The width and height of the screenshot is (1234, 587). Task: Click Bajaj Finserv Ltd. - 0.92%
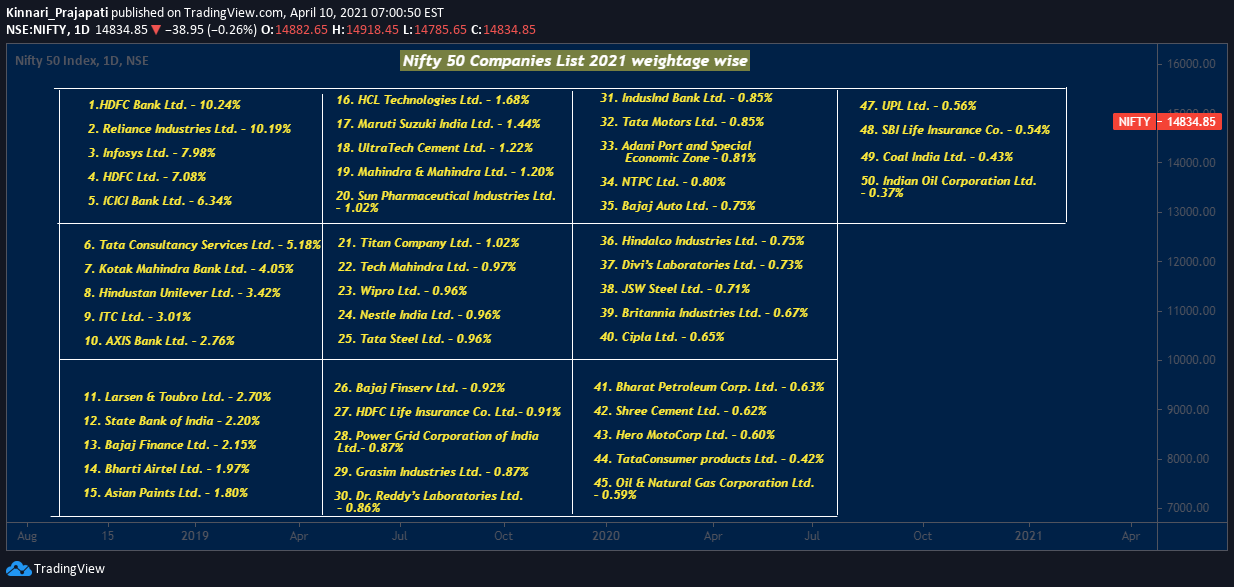(x=419, y=388)
